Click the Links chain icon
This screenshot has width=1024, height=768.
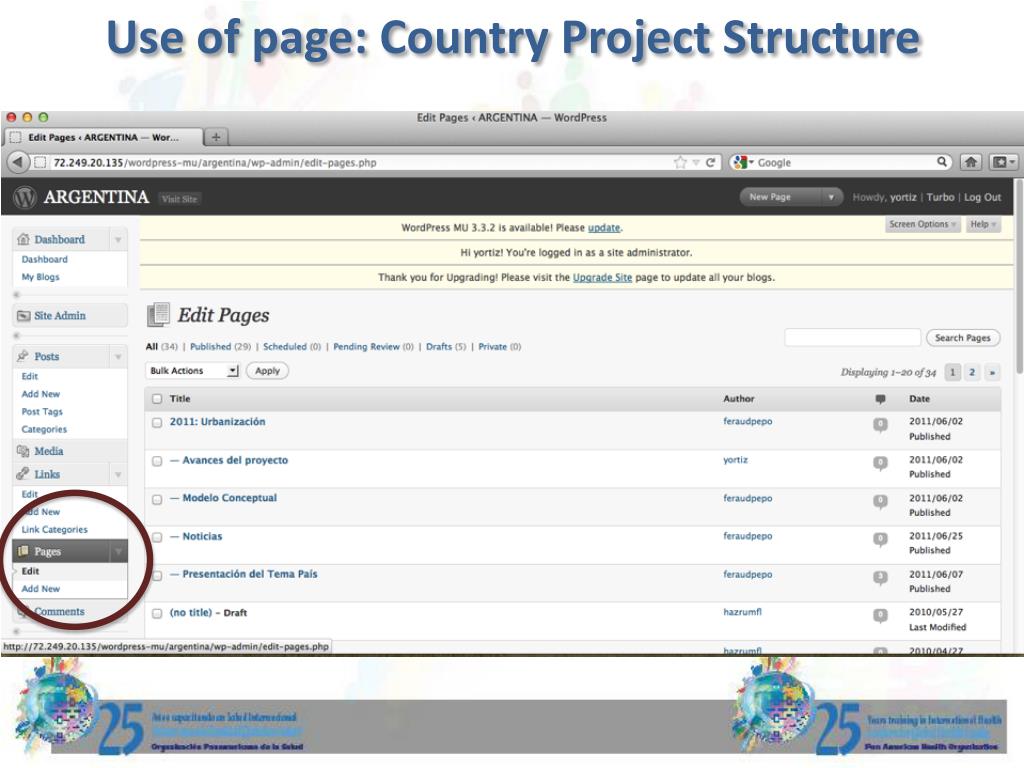[24, 473]
